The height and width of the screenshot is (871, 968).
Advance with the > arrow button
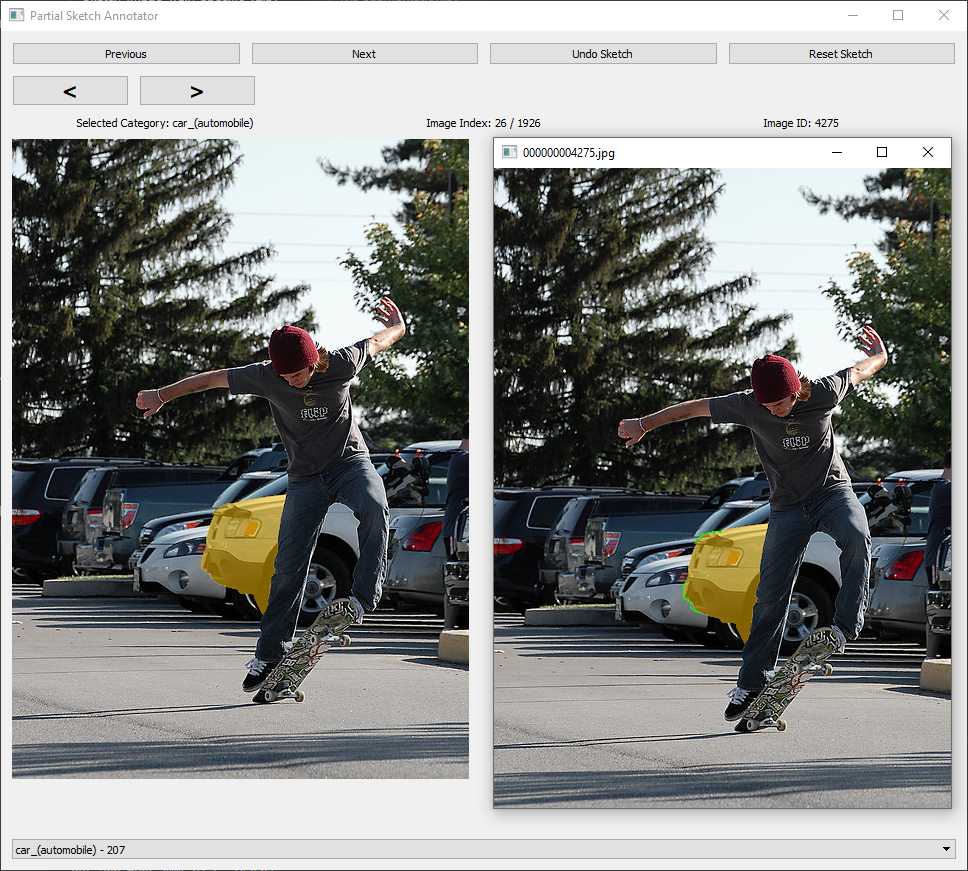point(197,91)
